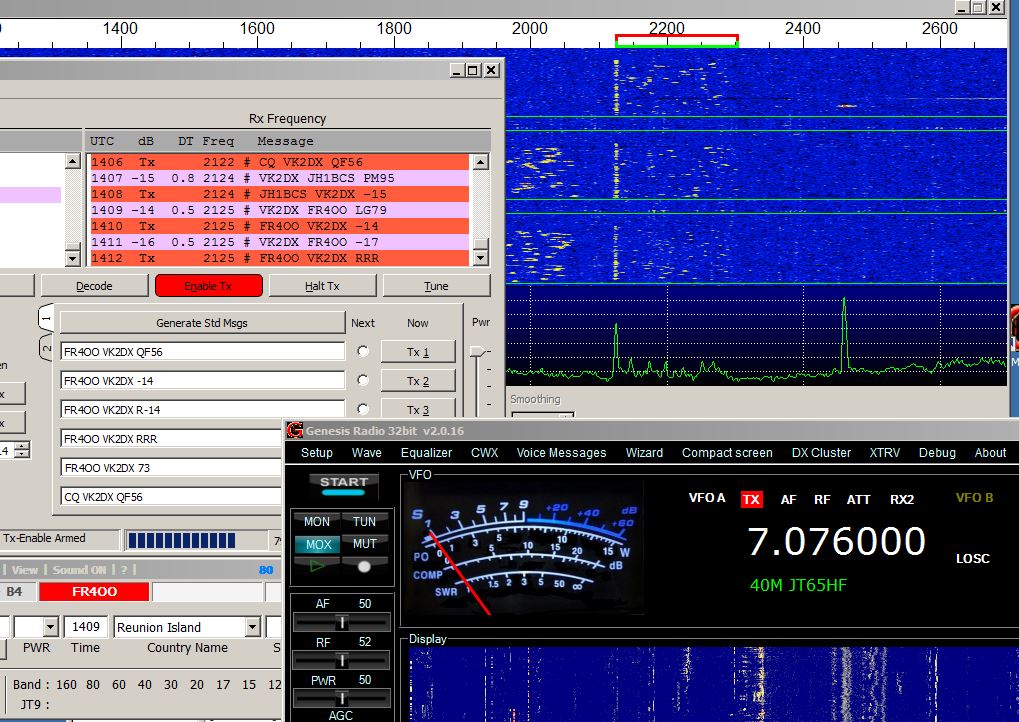Click the red TX indicator

tap(751, 499)
